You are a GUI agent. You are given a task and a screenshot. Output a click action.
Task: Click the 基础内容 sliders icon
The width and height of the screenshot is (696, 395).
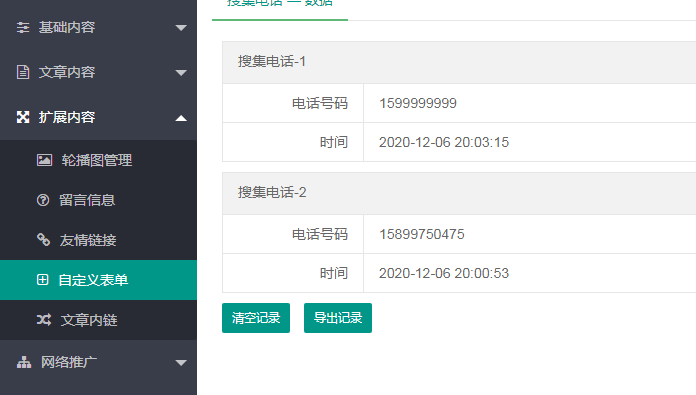23,28
